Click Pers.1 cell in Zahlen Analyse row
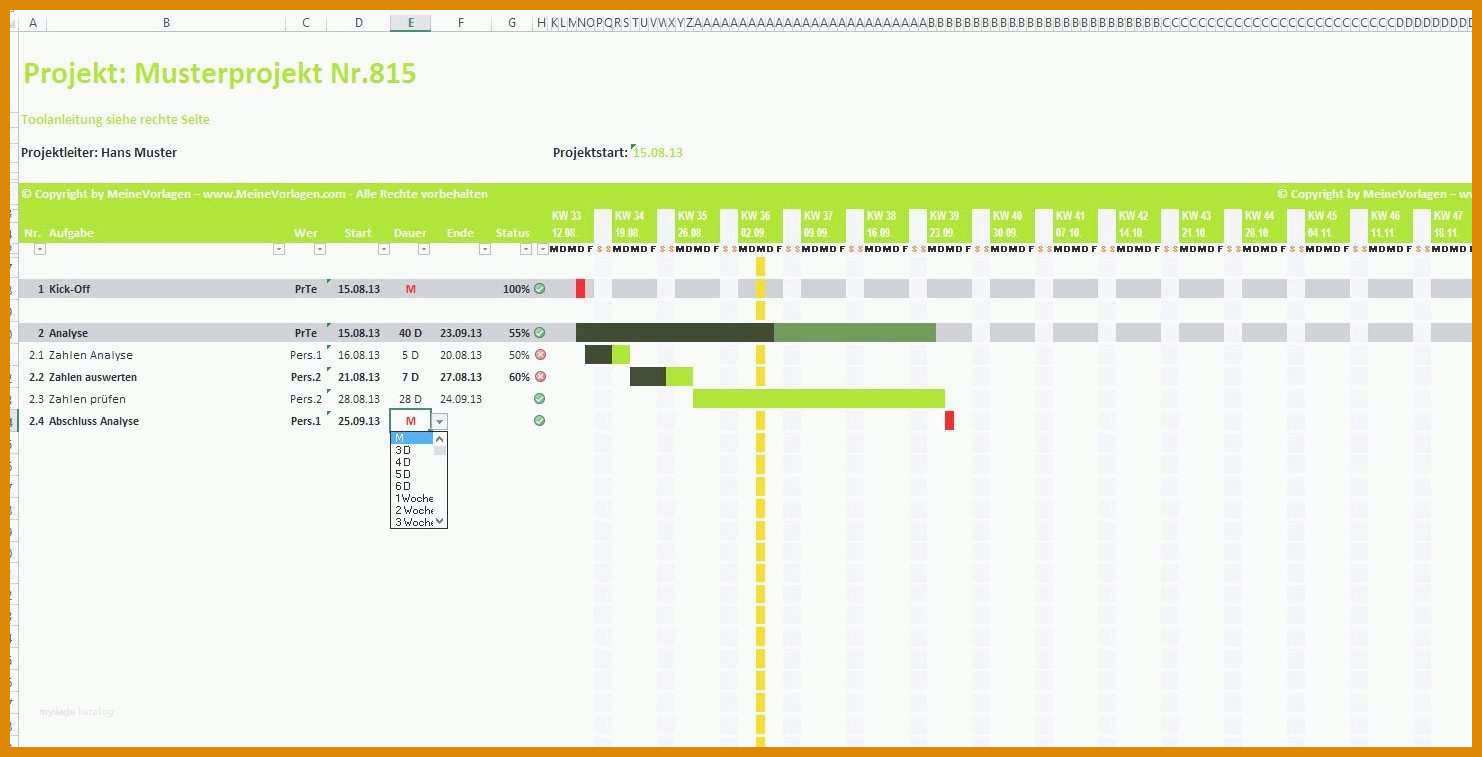 point(306,355)
